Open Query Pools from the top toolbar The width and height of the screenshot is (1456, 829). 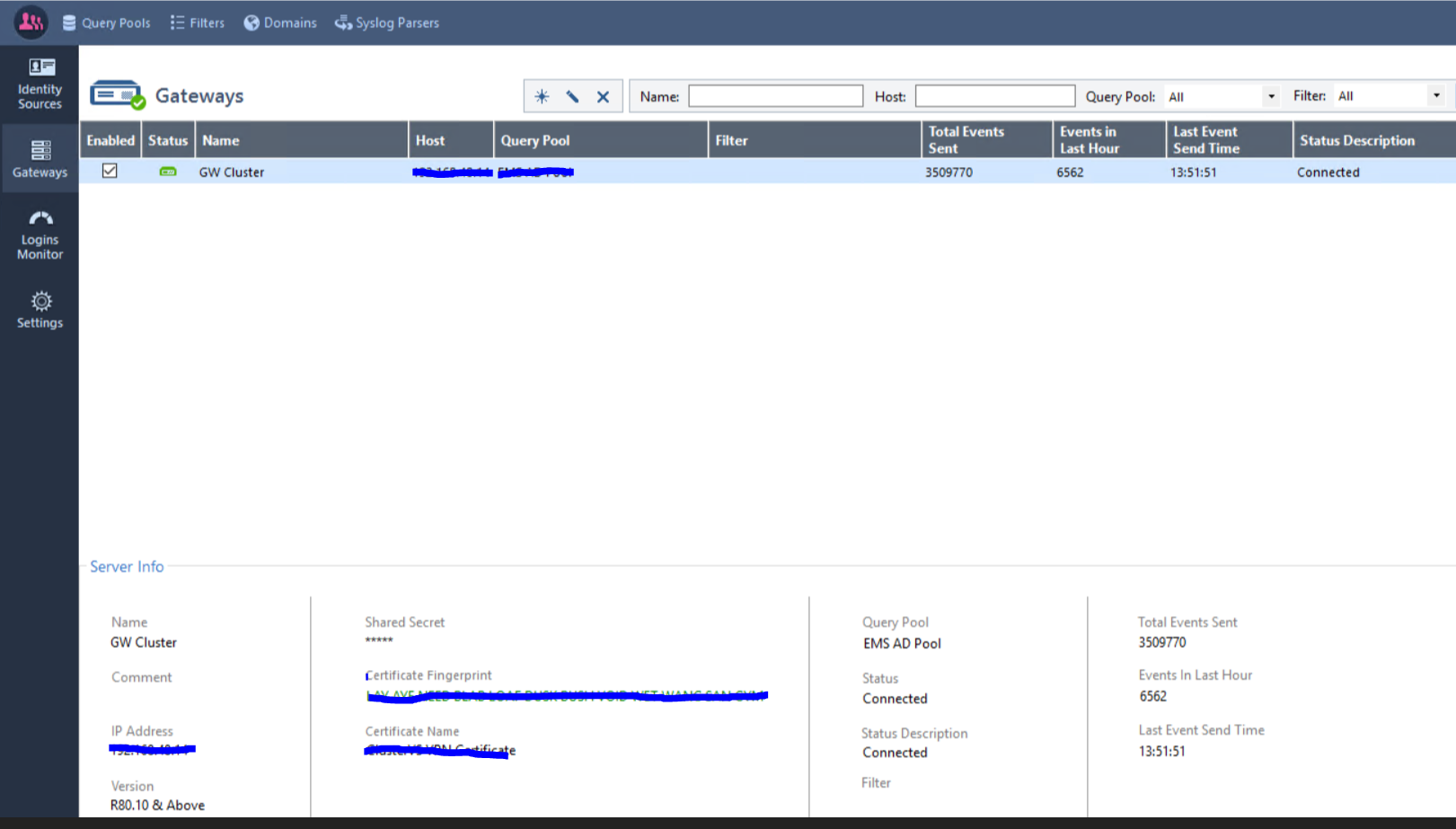106,22
